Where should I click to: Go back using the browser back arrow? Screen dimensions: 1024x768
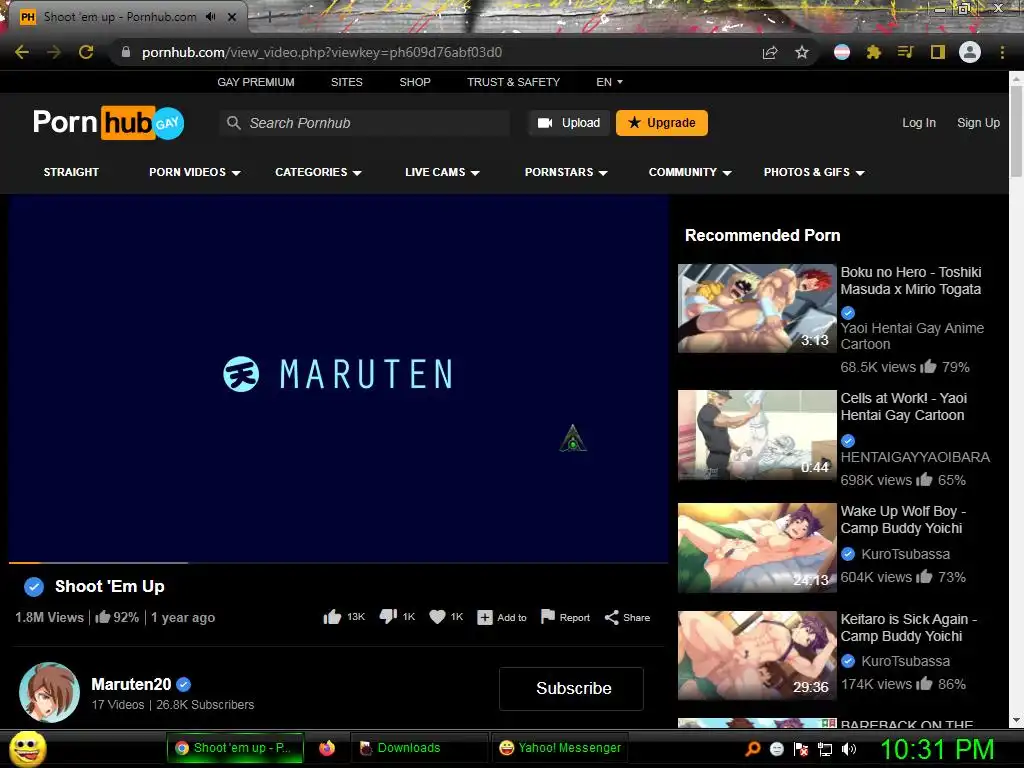click(22, 52)
